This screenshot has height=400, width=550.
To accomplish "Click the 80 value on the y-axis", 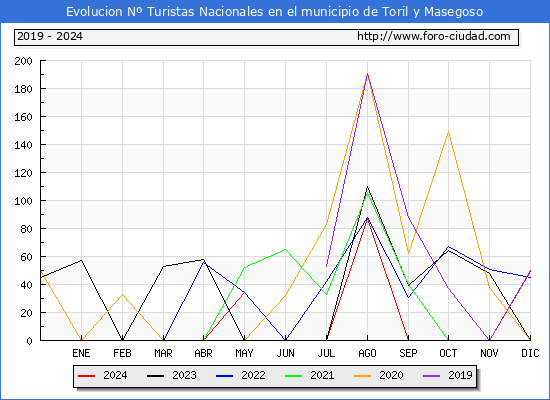I will point(27,229).
